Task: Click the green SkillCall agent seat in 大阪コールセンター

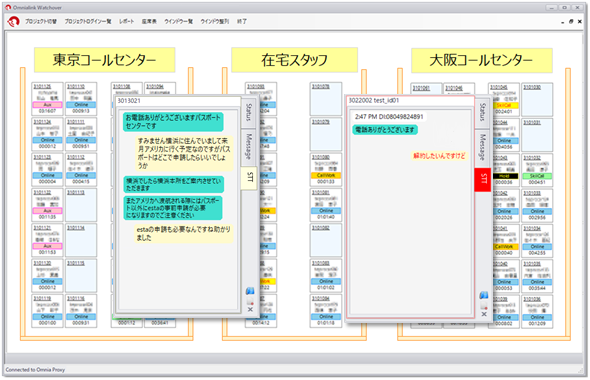Action: pos(537,170)
